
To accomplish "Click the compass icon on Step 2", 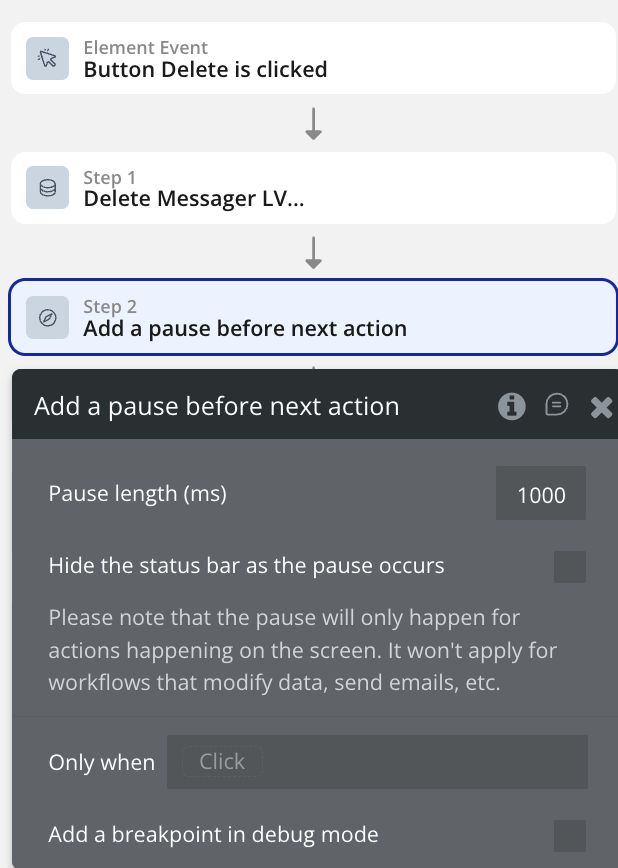I will point(47,318).
